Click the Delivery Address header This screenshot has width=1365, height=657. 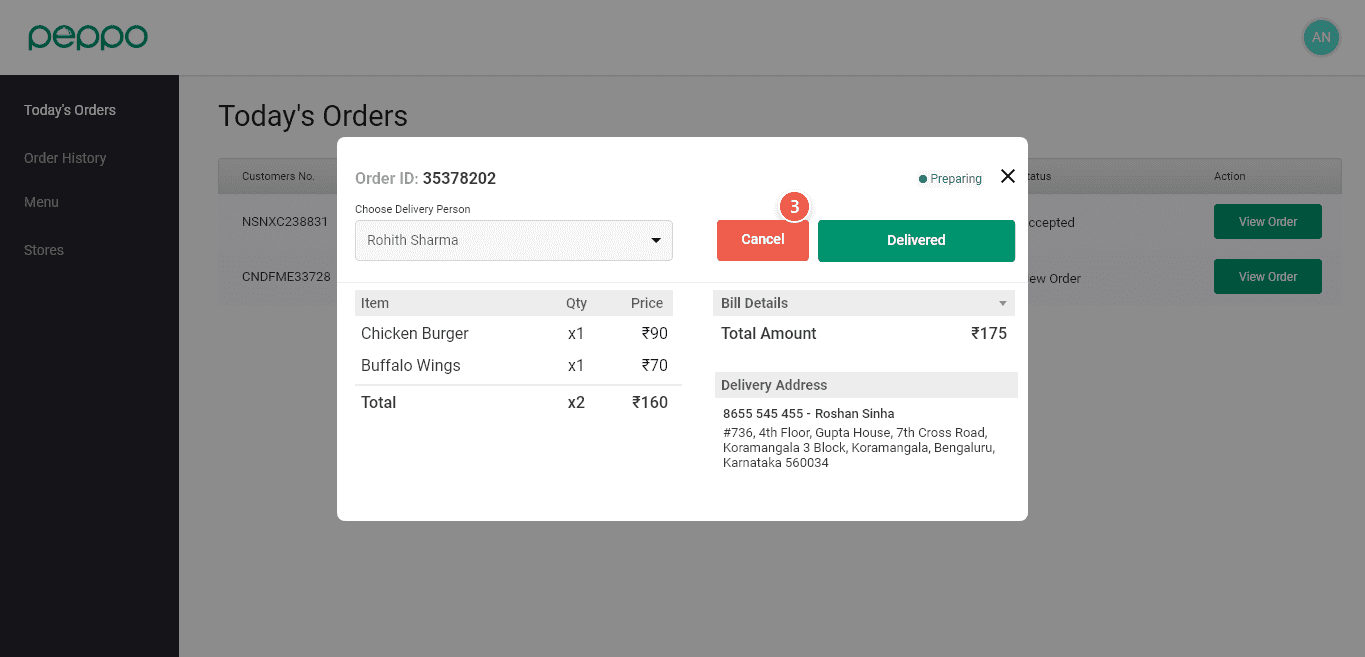[x=774, y=385]
